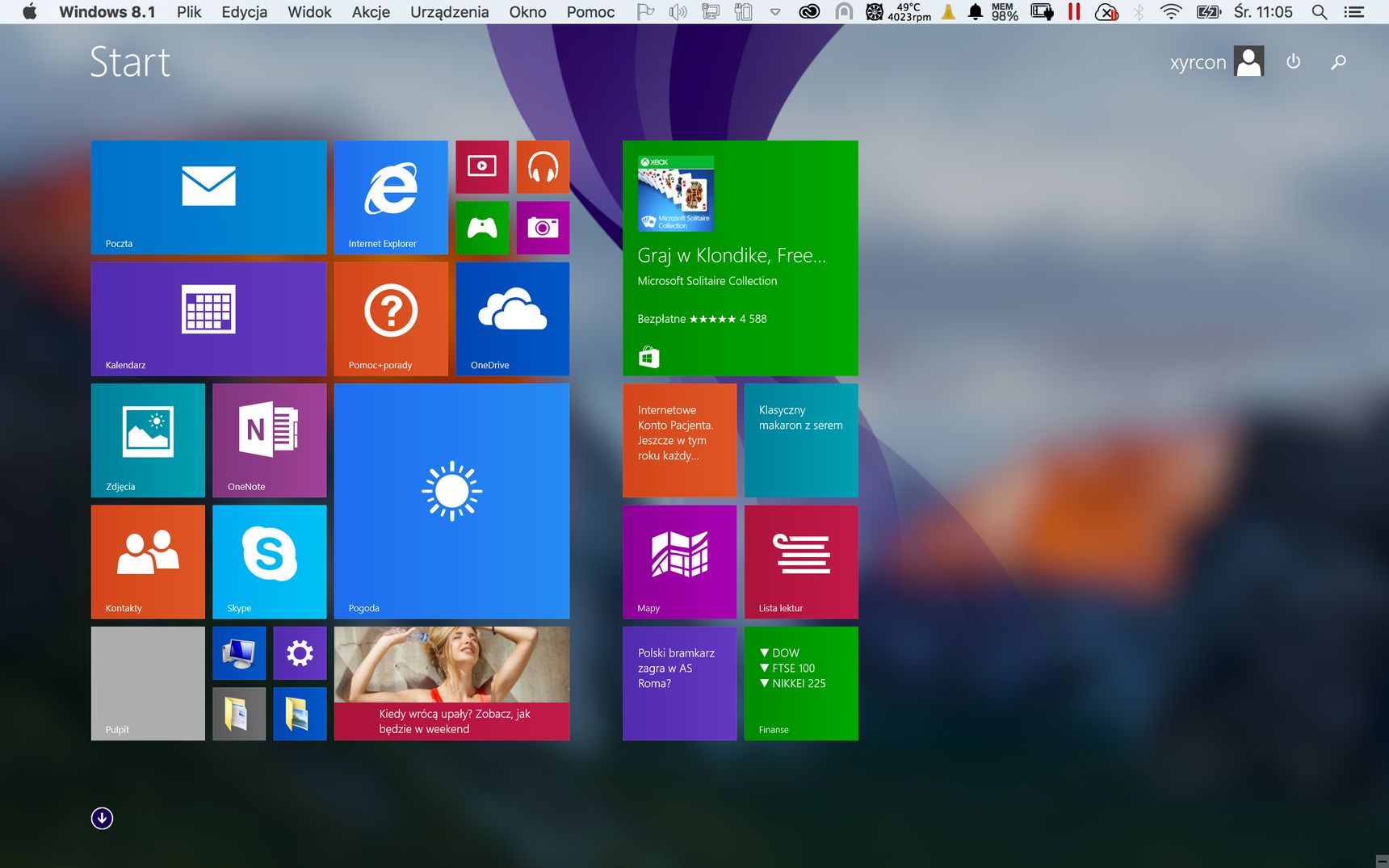Open the Apple menu

pyautogui.click(x=30, y=11)
